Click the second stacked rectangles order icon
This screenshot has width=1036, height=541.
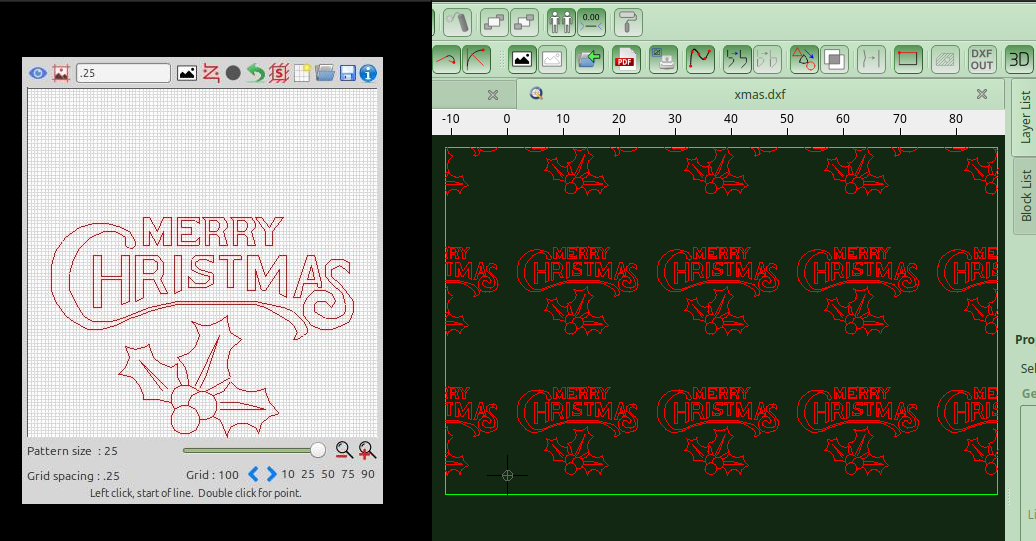[525, 22]
